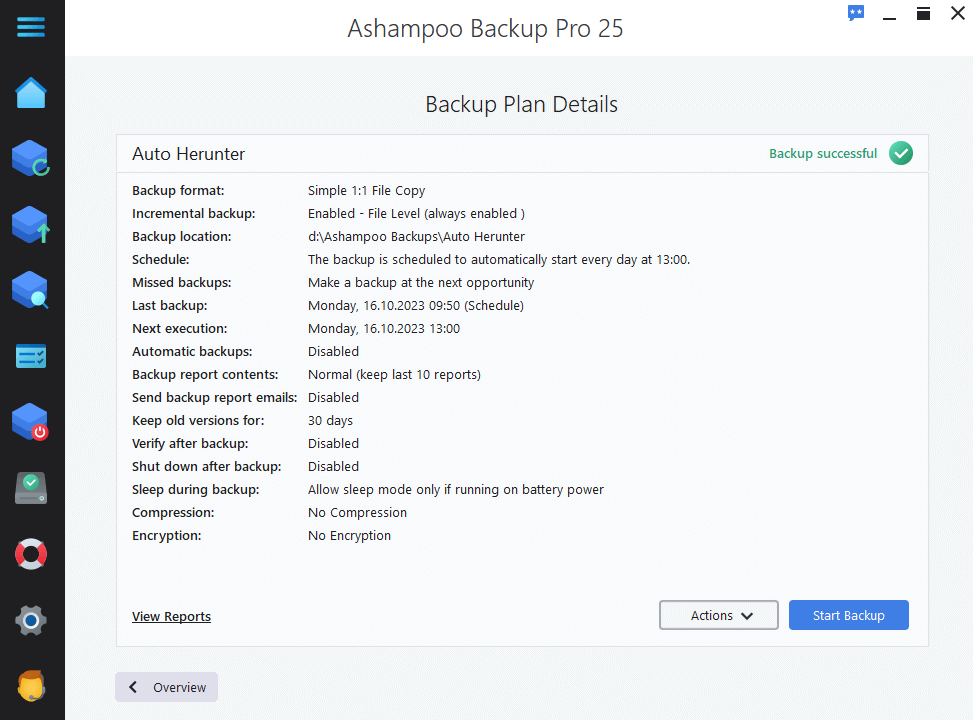Select the shutdown-after-backup cube icon
Viewport: 973px width, 720px height.
(x=31, y=421)
